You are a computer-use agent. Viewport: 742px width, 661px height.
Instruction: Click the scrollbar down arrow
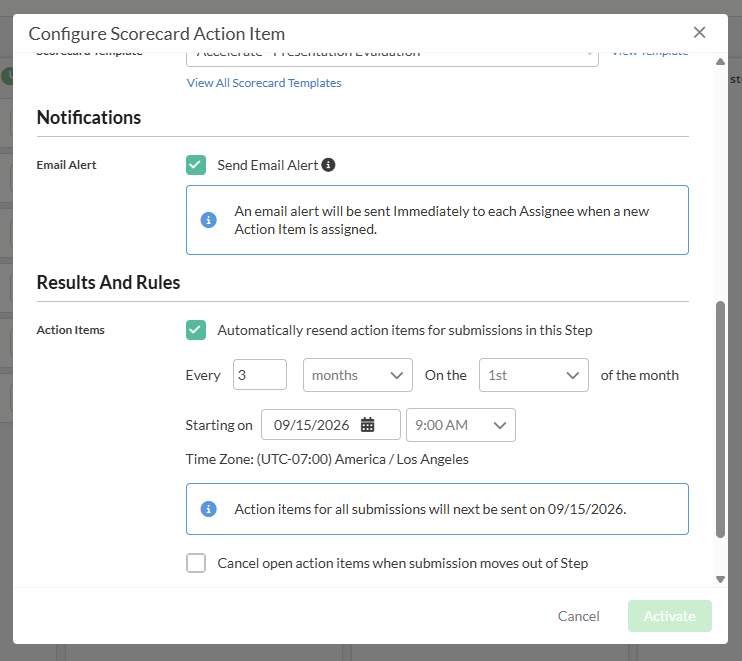click(720, 579)
